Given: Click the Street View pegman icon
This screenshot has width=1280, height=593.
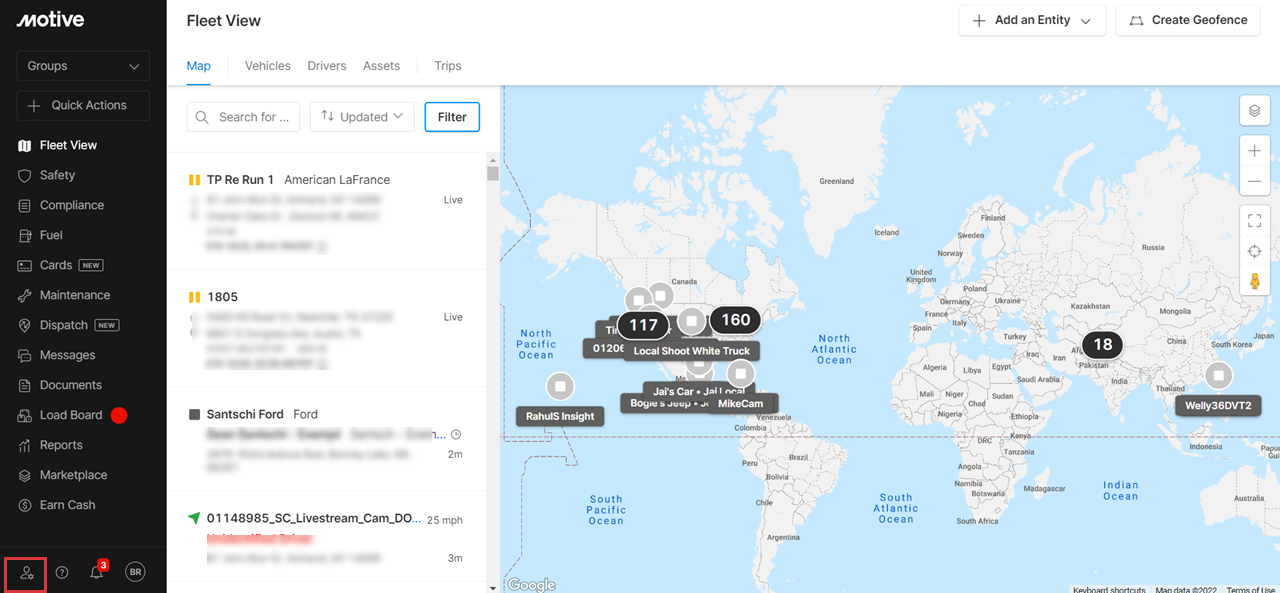Looking at the screenshot, I should (1254, 281).
